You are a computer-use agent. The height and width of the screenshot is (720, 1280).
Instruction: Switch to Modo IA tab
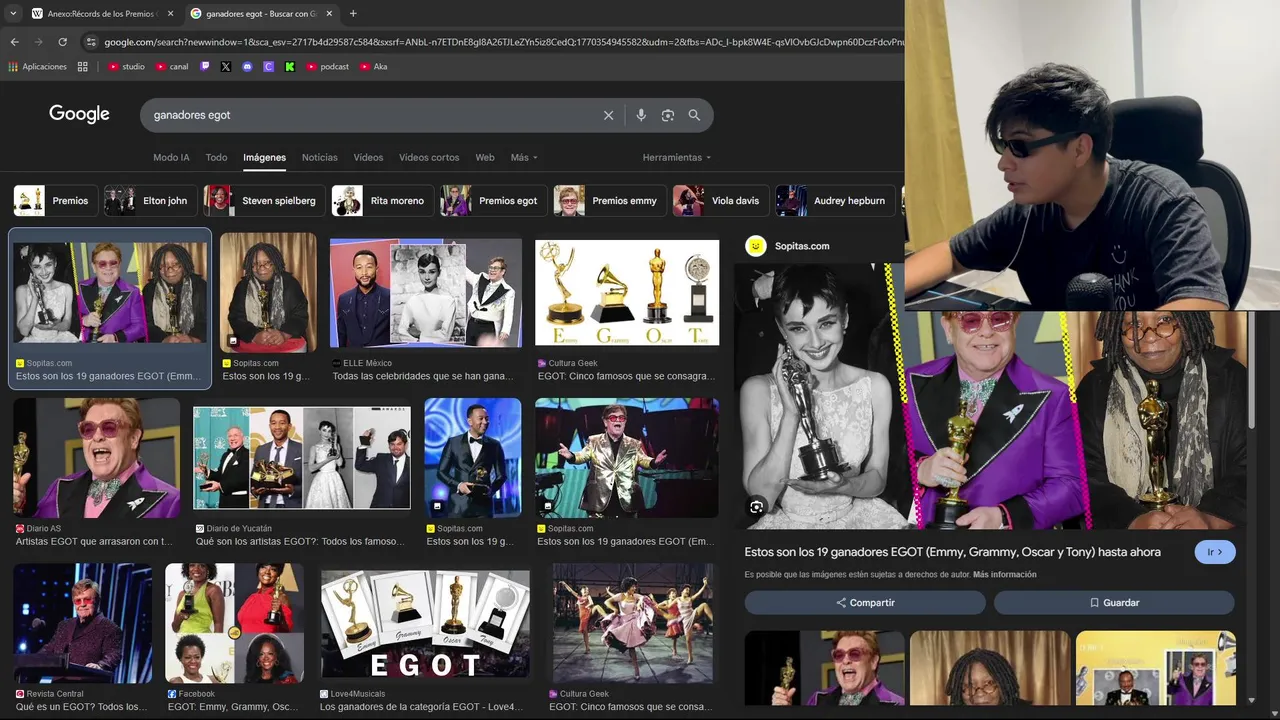click(x=171, y=157)
